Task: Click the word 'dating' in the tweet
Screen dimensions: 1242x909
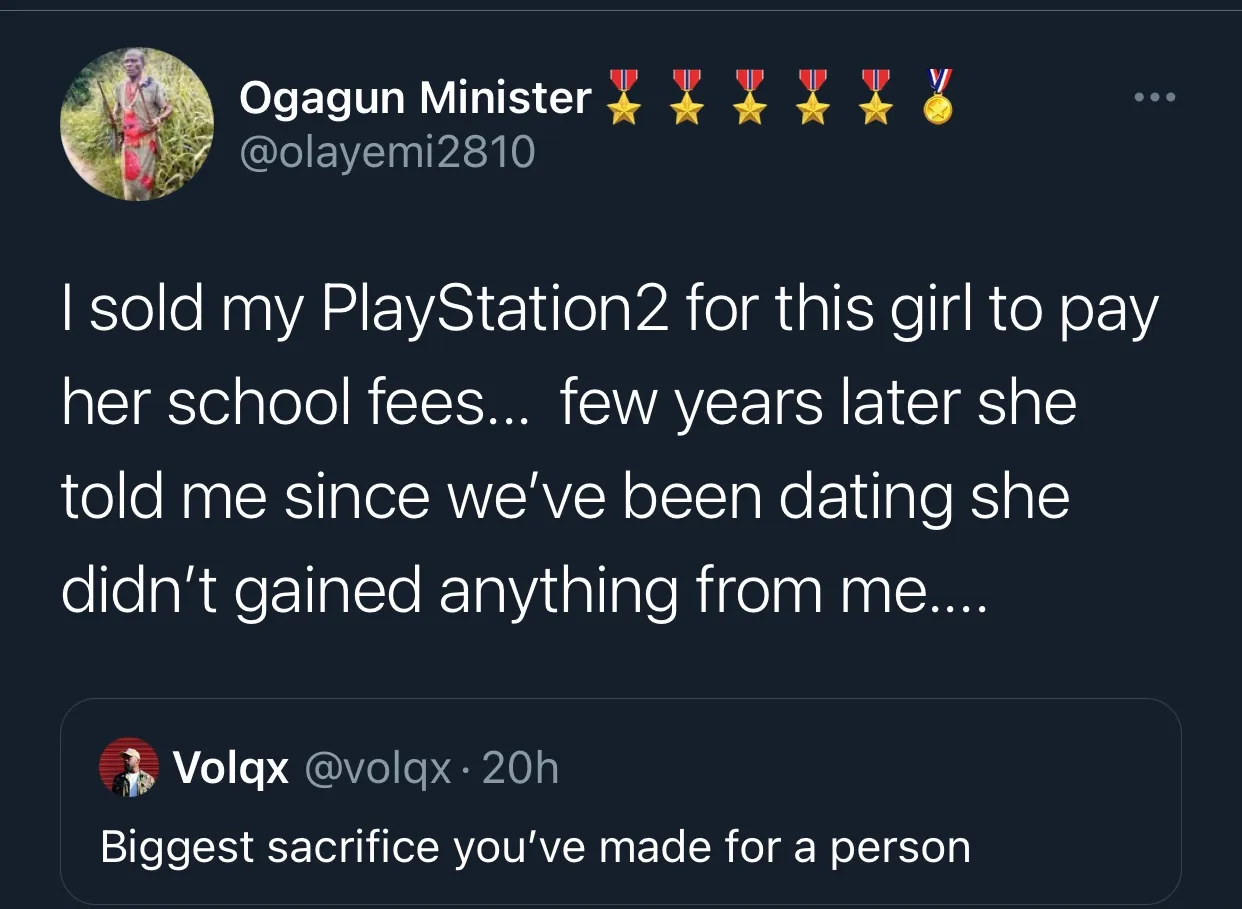Action: tap(864, 498)
